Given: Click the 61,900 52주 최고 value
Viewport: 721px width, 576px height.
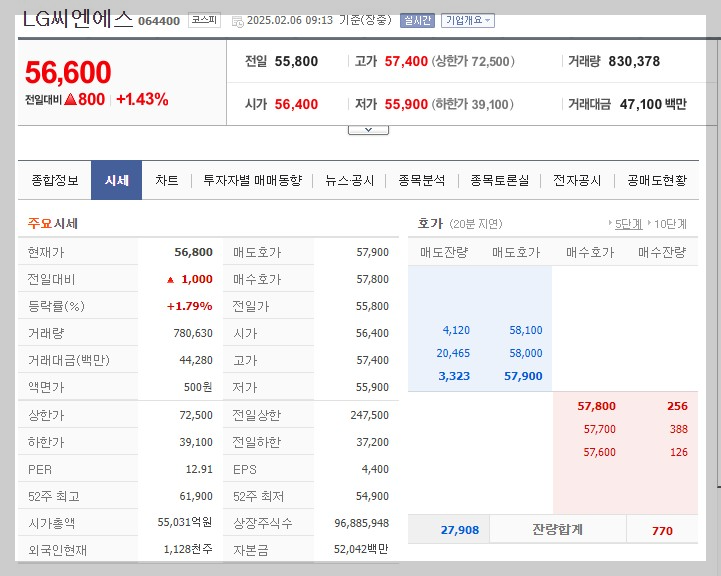Looking at the screenshot, I should [x=196, y=496].
